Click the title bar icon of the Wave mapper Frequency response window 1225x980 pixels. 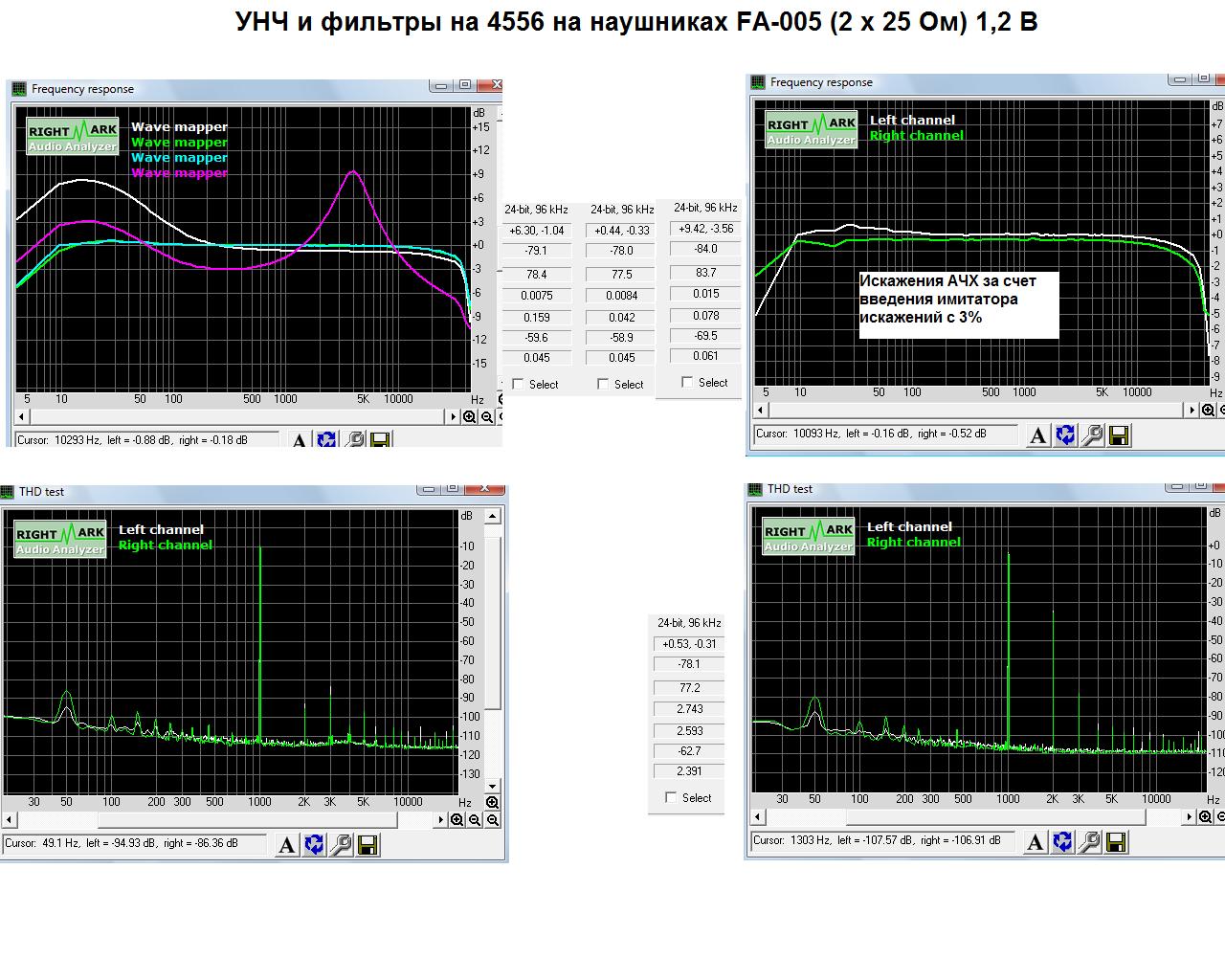[x=19, y=89]
